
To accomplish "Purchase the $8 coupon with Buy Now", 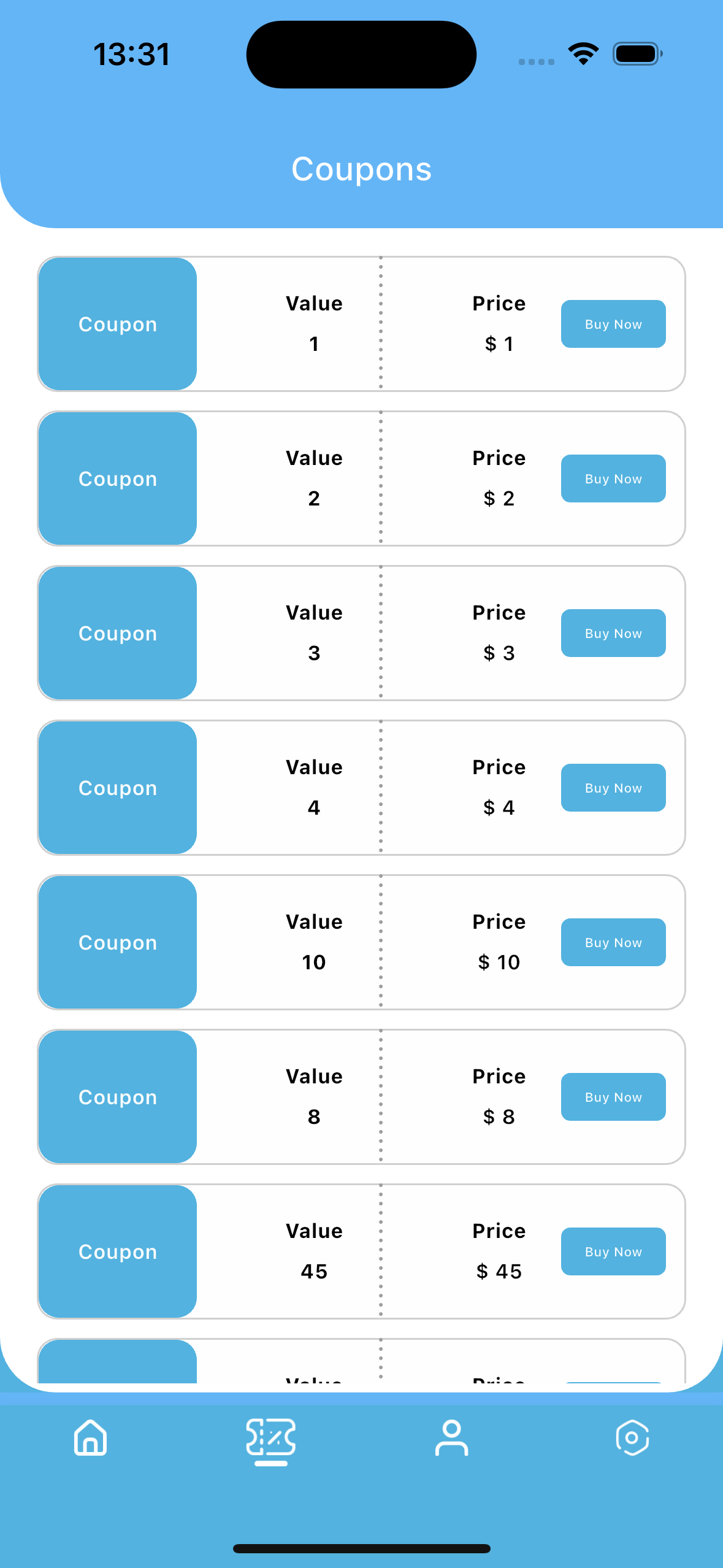I will pos(613,1097).
